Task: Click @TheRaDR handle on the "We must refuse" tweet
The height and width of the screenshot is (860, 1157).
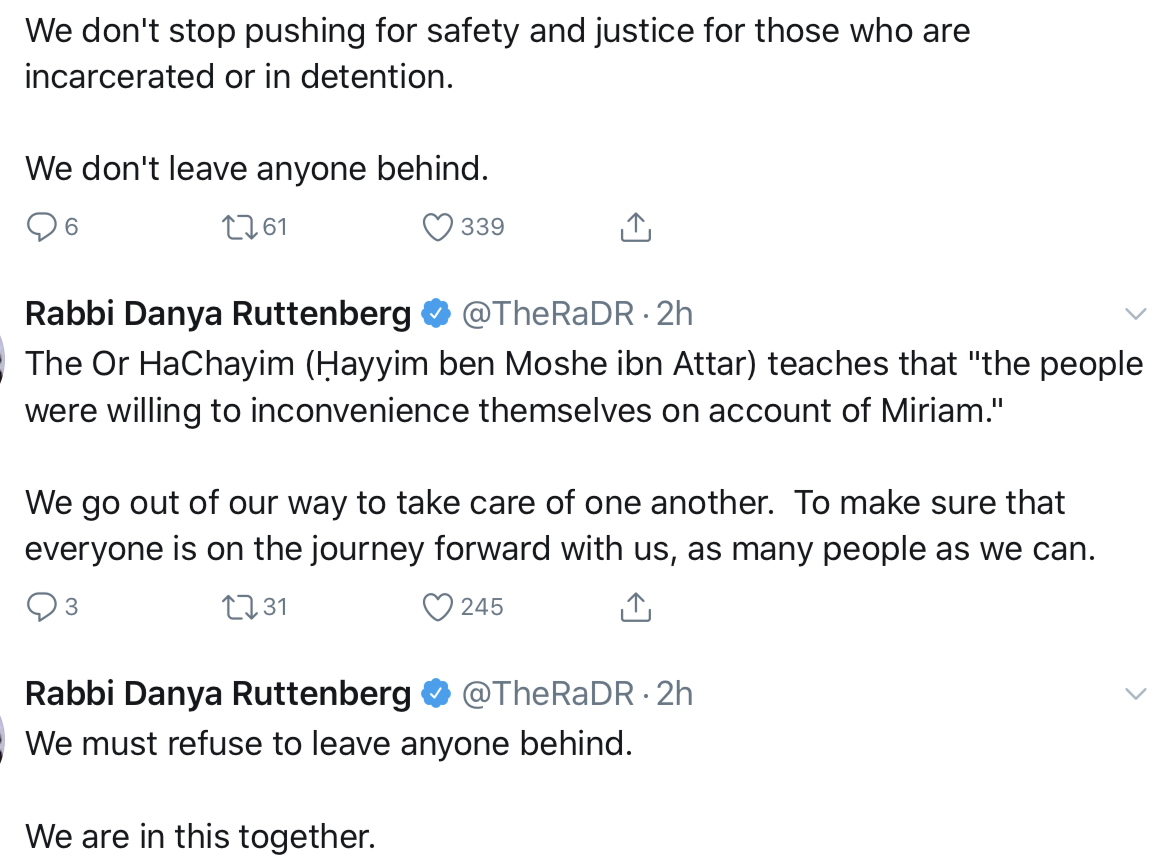Action: [x=547, y=693]
